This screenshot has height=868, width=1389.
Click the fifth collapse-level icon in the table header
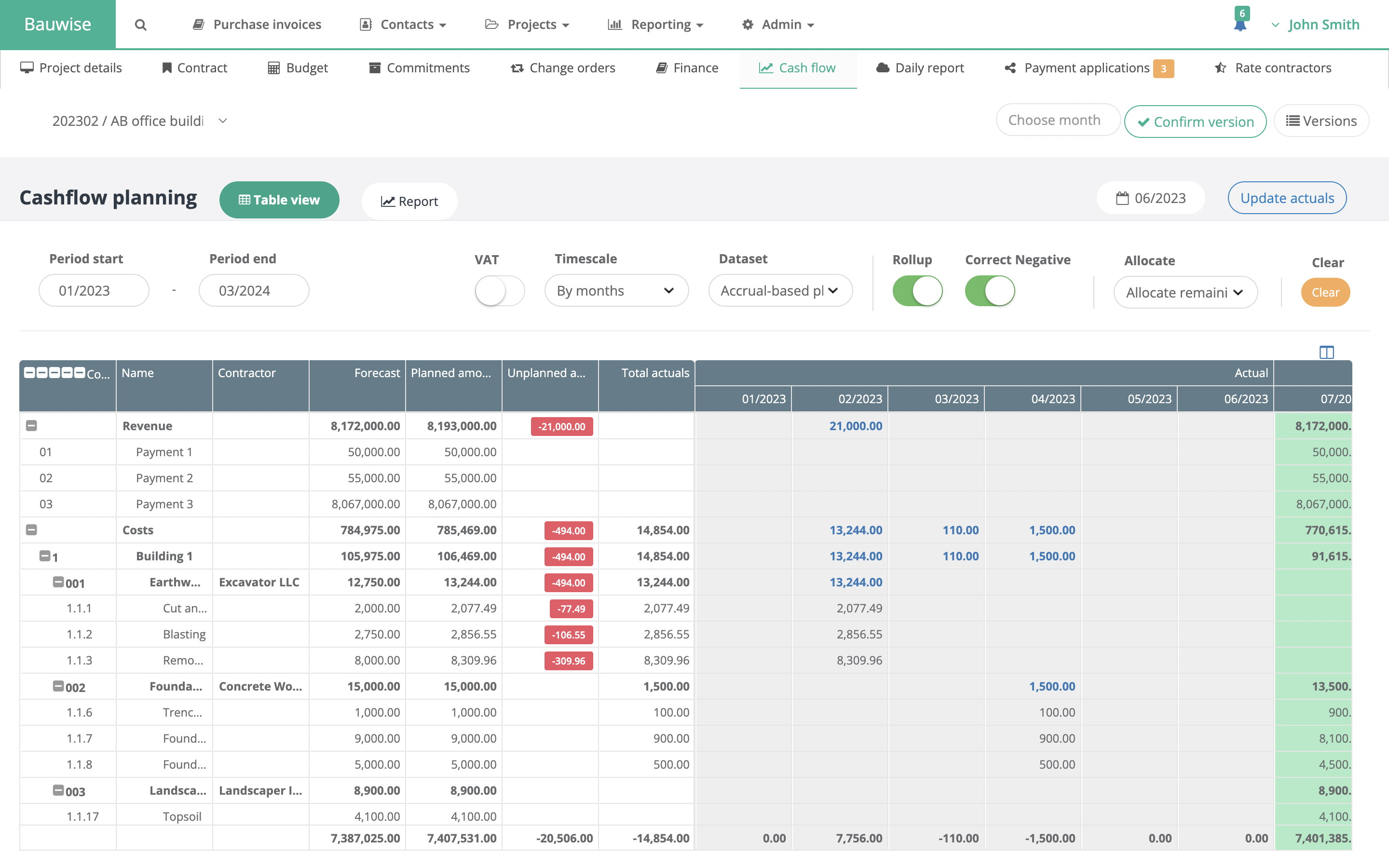point(80,373)
